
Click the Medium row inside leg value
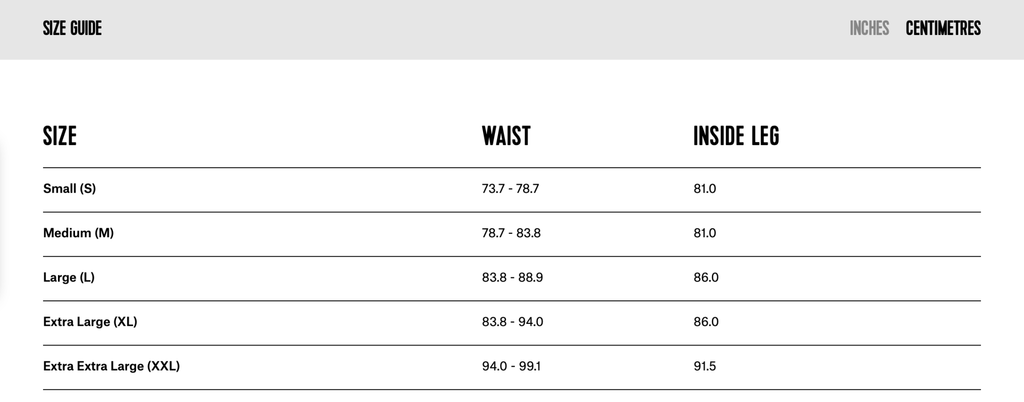705,233
